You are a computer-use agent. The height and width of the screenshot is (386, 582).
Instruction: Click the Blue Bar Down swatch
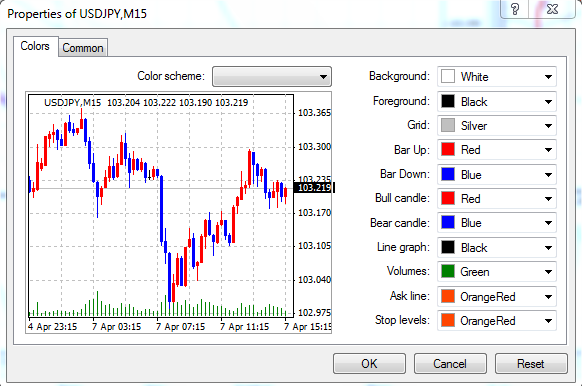tap(448, 174)
